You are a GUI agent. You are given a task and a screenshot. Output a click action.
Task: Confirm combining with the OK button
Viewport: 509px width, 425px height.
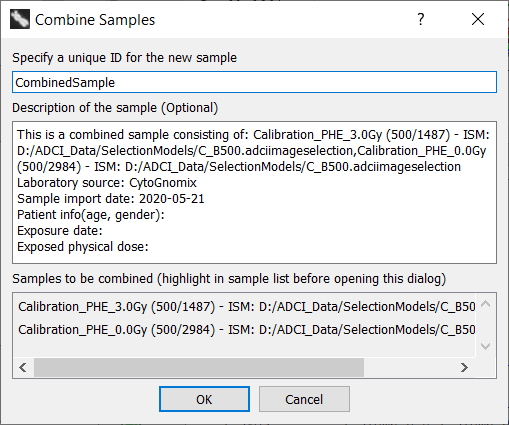coord(204,399)
